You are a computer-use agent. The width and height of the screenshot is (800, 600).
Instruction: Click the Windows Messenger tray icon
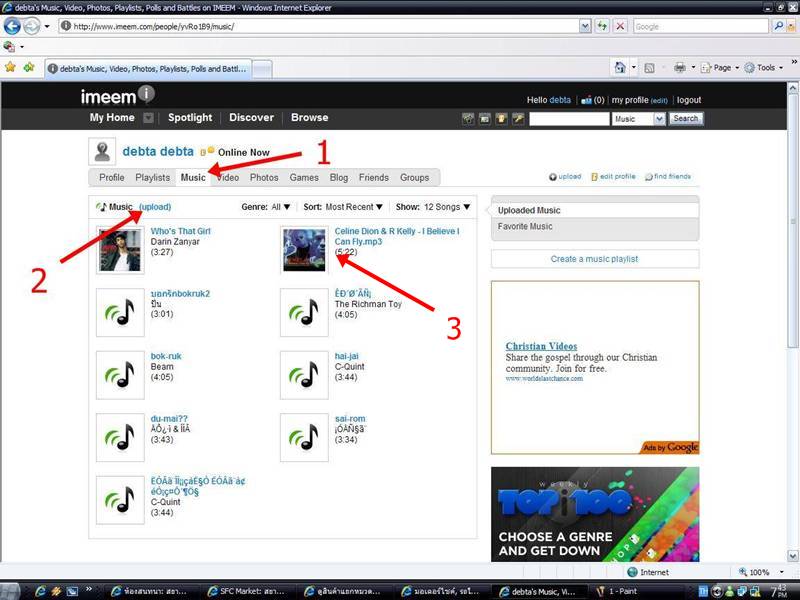tap(730, 591)
